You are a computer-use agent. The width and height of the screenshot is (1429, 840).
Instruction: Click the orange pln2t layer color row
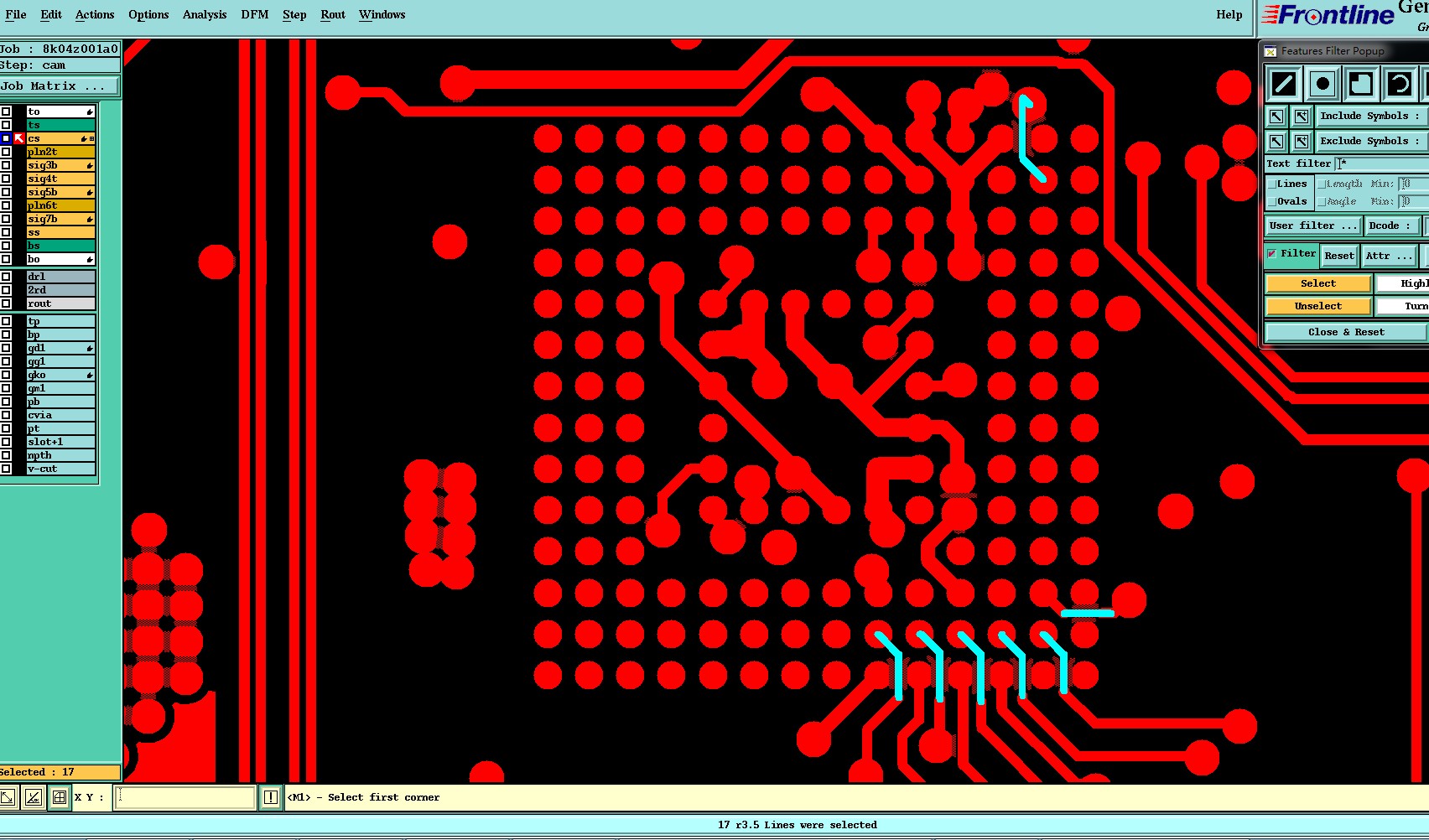point(60,152)
